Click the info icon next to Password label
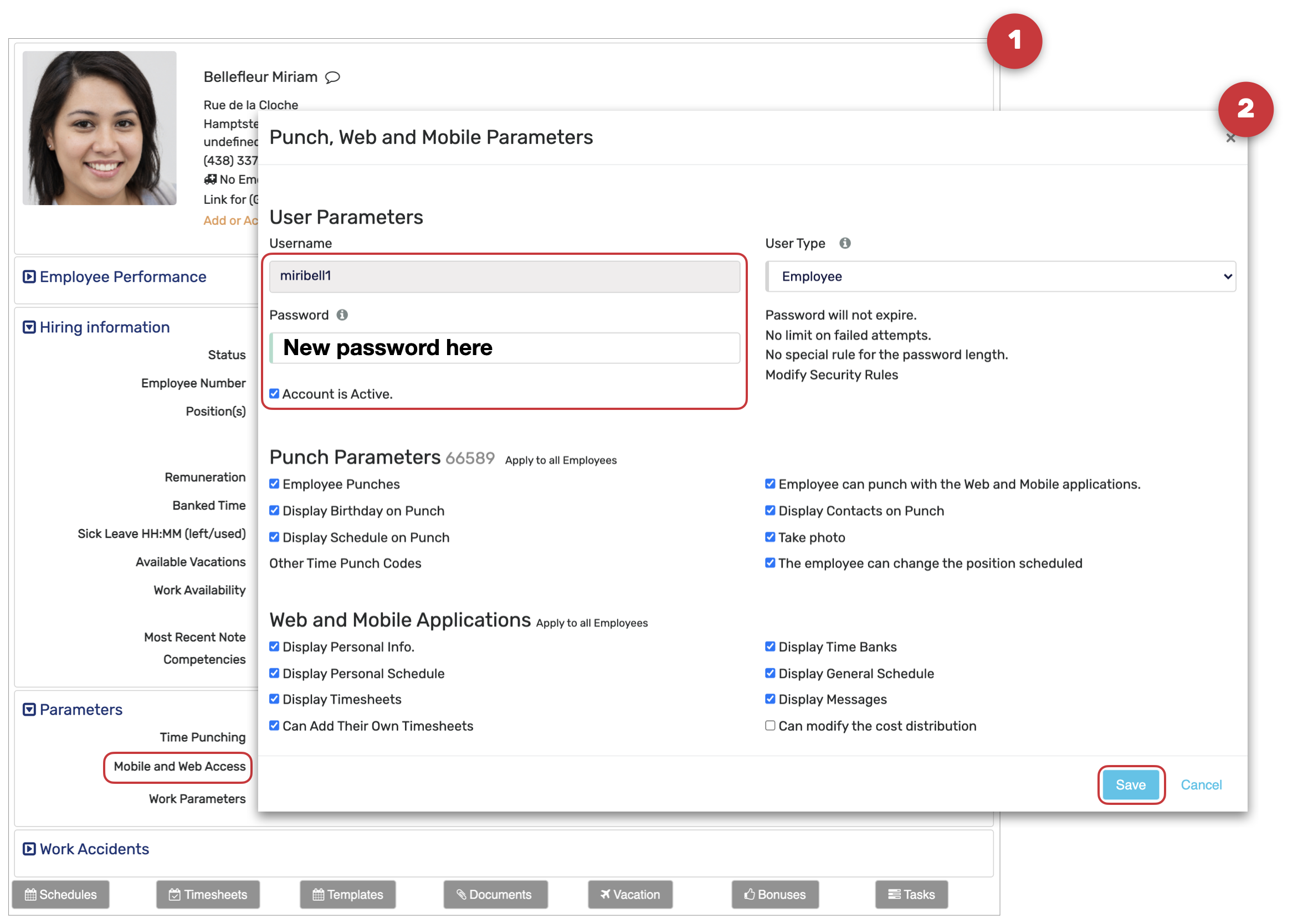 [342, 315]
